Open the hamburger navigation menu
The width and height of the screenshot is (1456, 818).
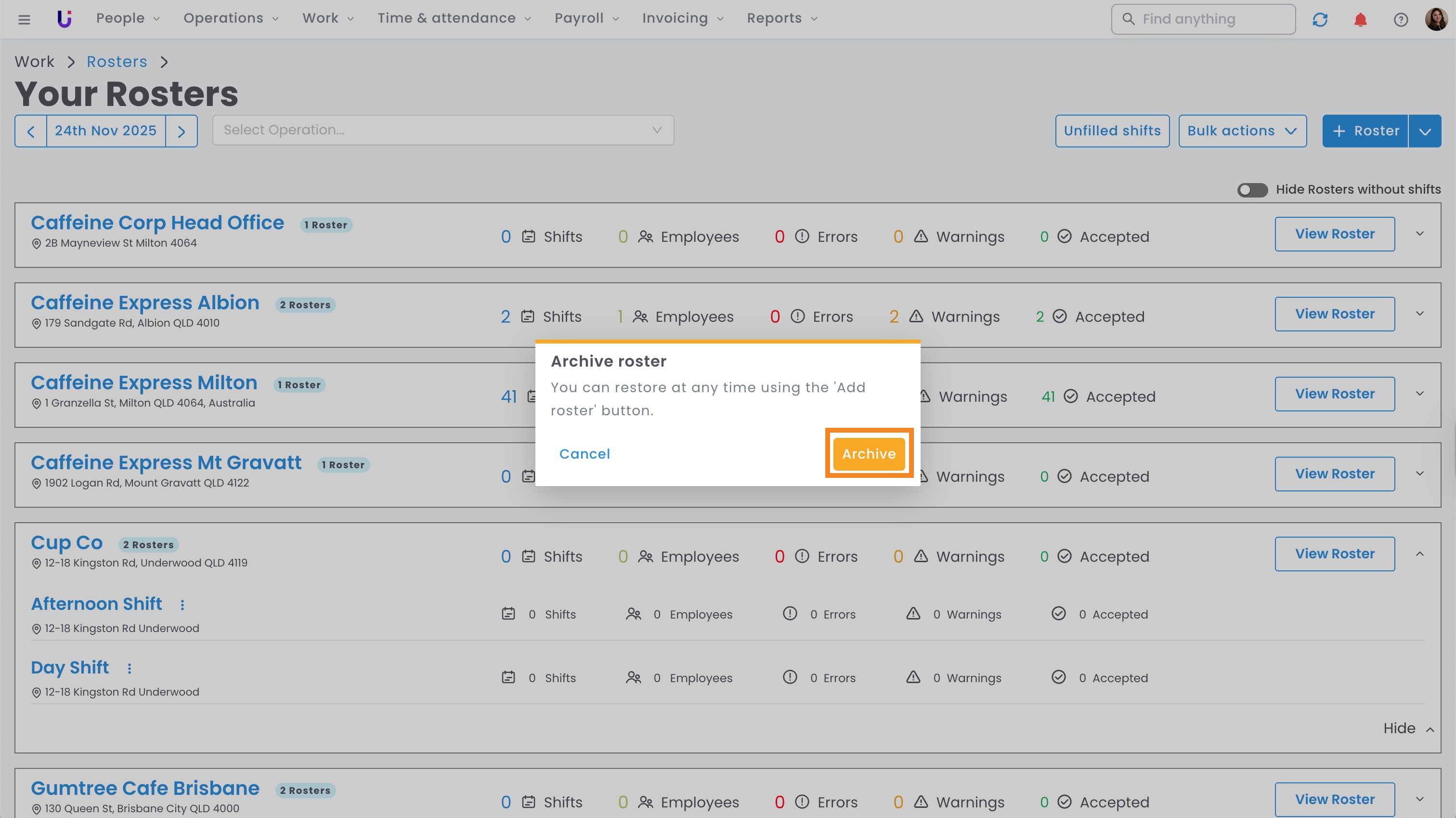click(24, 19)
